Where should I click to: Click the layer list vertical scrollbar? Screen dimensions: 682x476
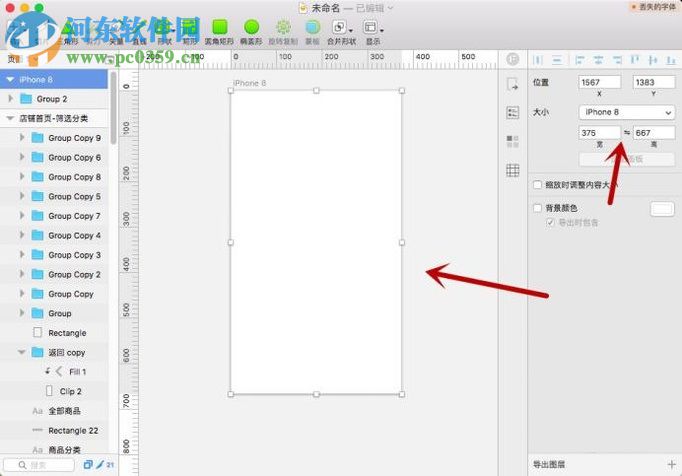pyautogui.click(x=114, y=109)
